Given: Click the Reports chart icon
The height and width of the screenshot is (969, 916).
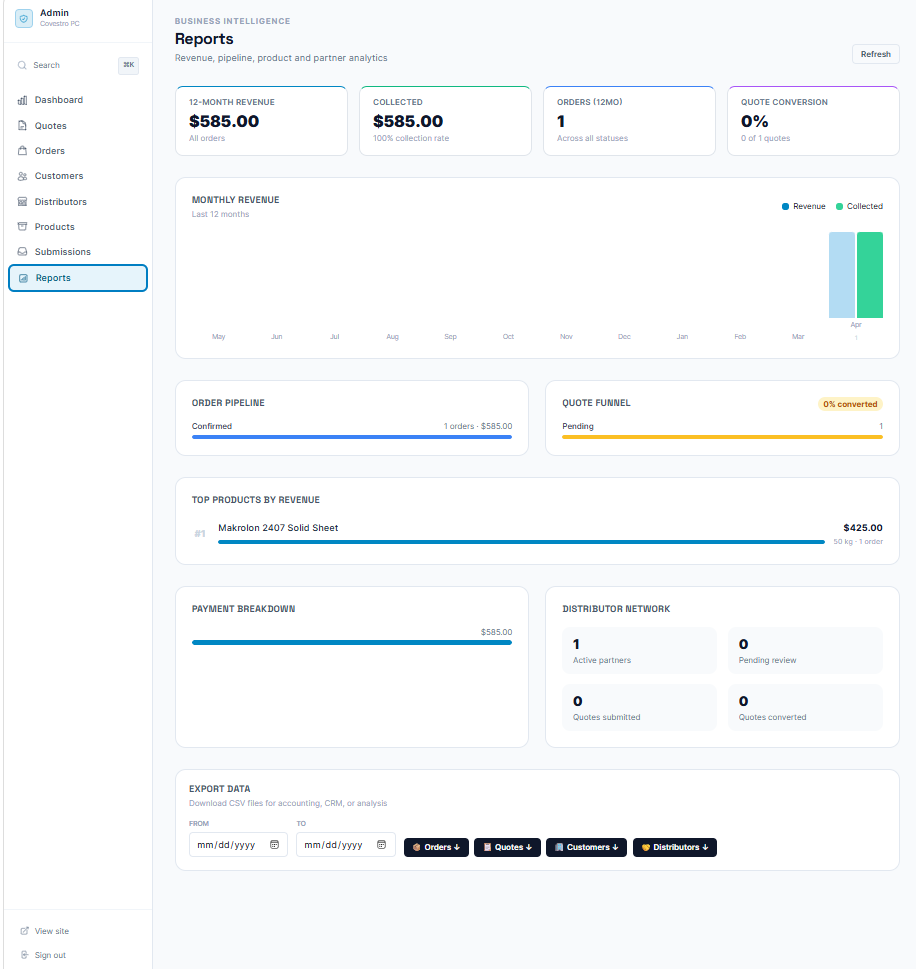Looking at the screenshot, I should click(23, 278).
